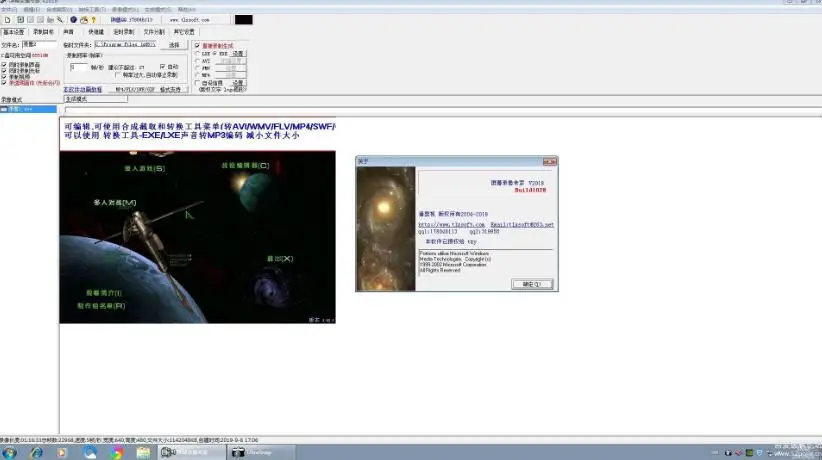822x460 pixels.
Task: Click the colorful round browser taskbar icon
Action: click(116, 452)
